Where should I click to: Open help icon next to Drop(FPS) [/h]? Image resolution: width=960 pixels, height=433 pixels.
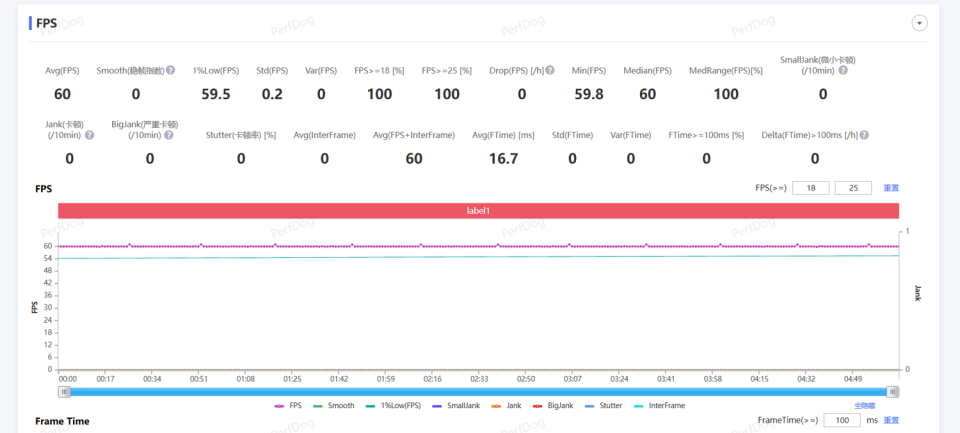tap(550, 70)
